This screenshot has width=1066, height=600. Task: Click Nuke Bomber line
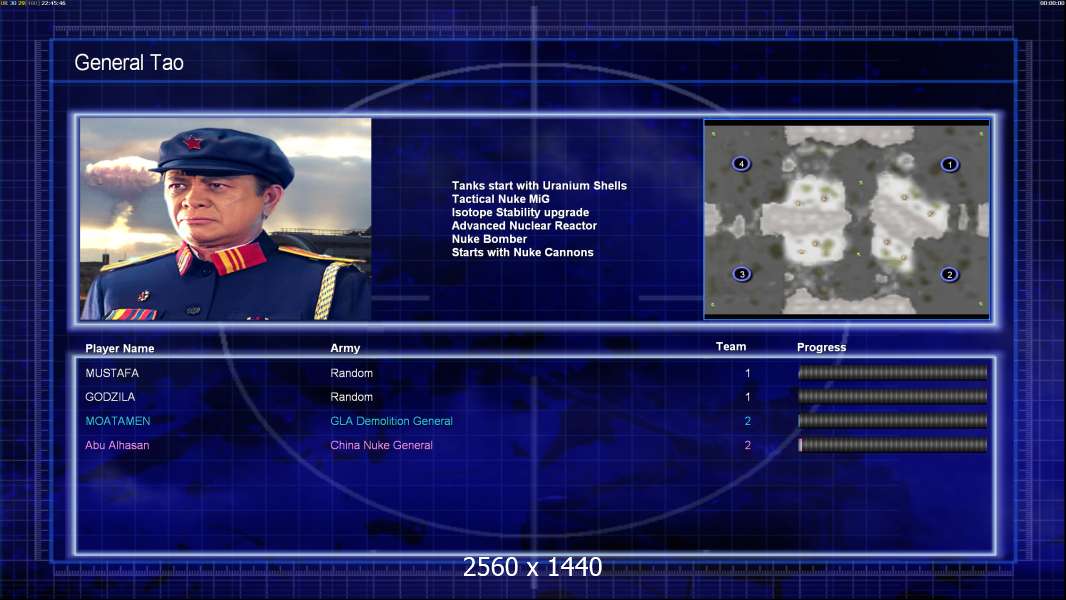489,239
